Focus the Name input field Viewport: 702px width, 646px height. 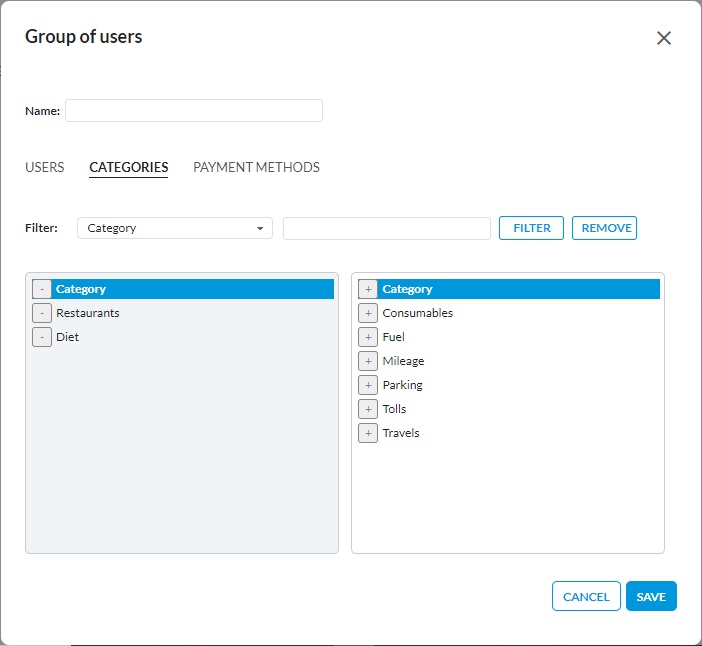[x=194, y=110]
